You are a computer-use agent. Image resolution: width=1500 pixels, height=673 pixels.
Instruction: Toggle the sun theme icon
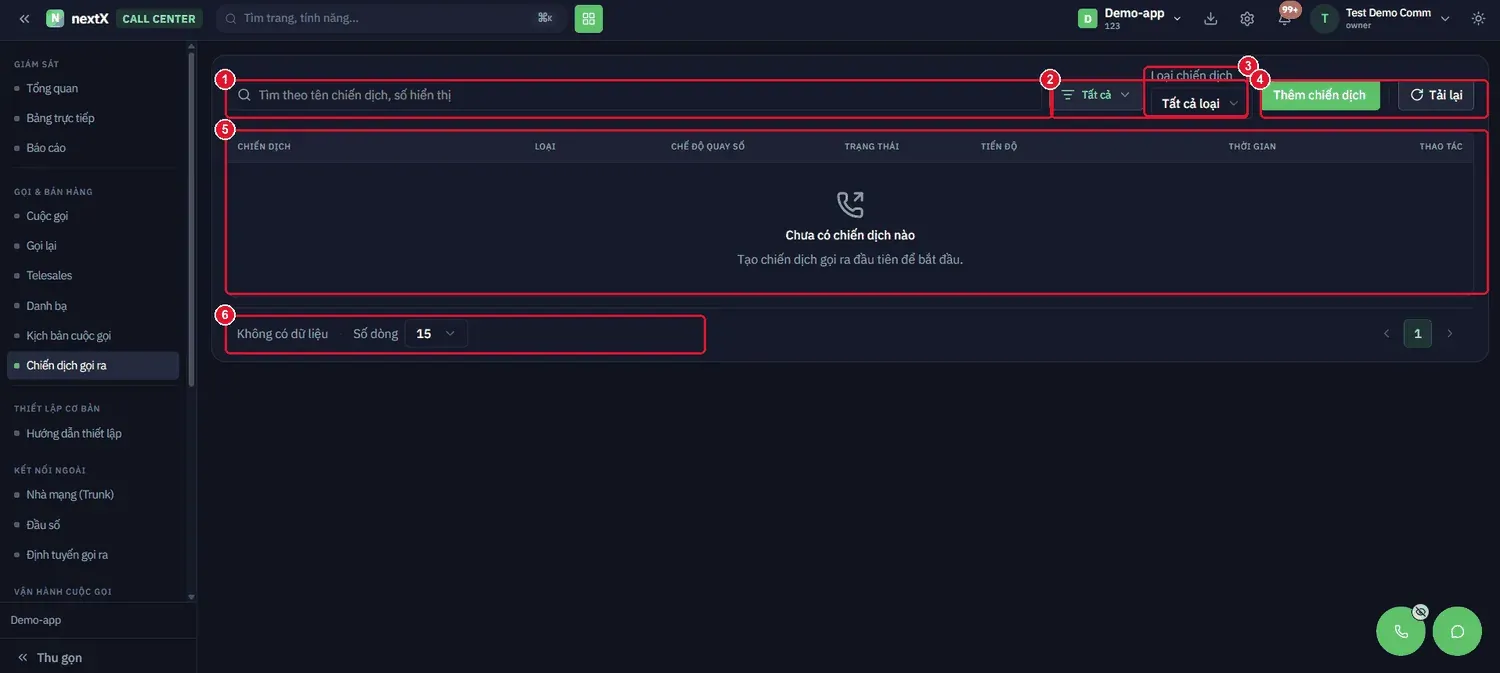coord(1479,18)
